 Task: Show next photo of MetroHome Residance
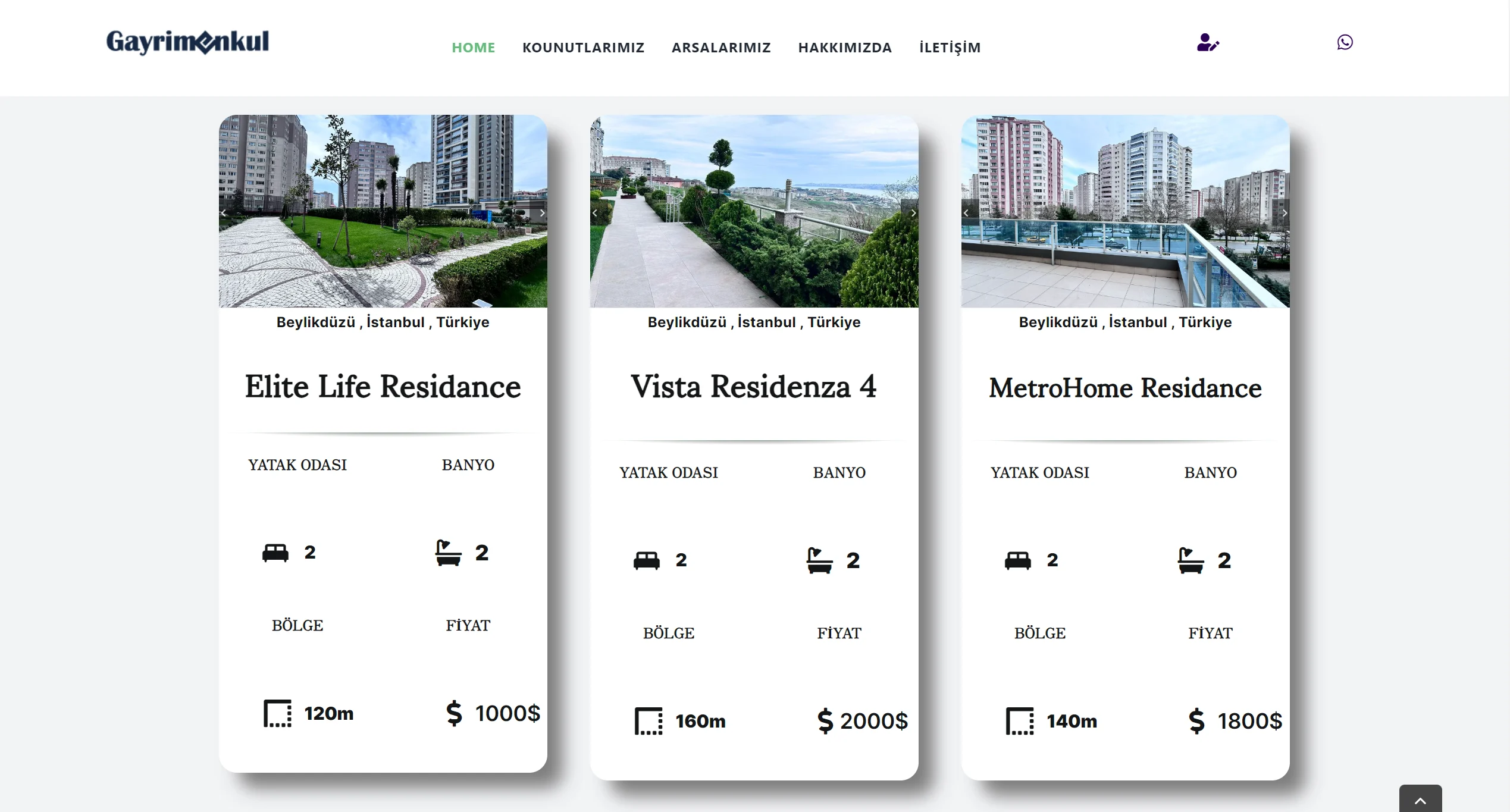click(x=1284, y=213)
